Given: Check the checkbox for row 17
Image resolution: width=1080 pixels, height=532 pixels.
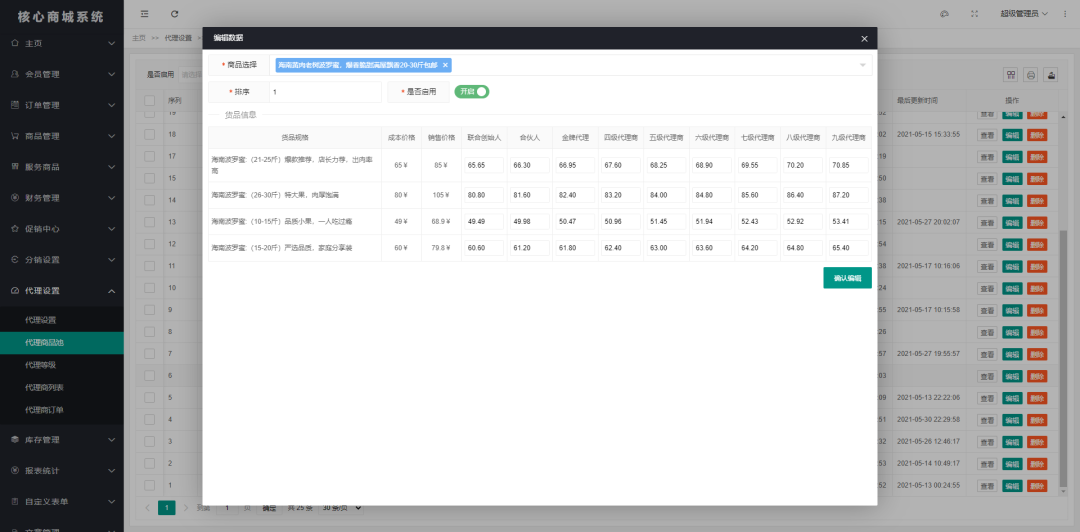Looking at the screenshot, I should [149, 156].
